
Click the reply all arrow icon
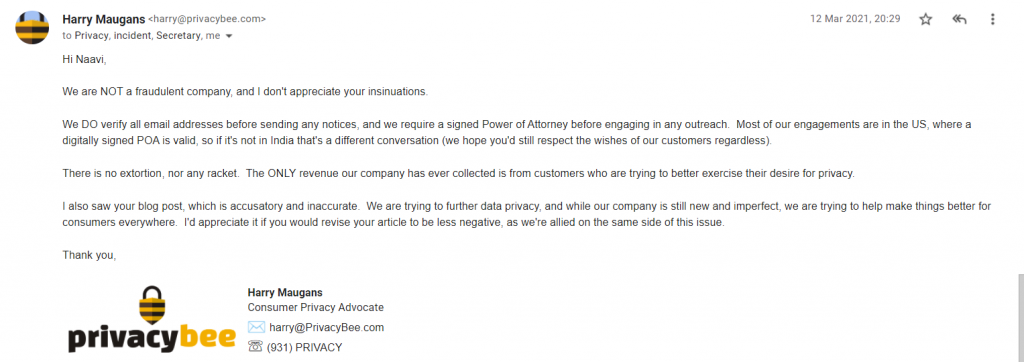click(x=959, y=20)
